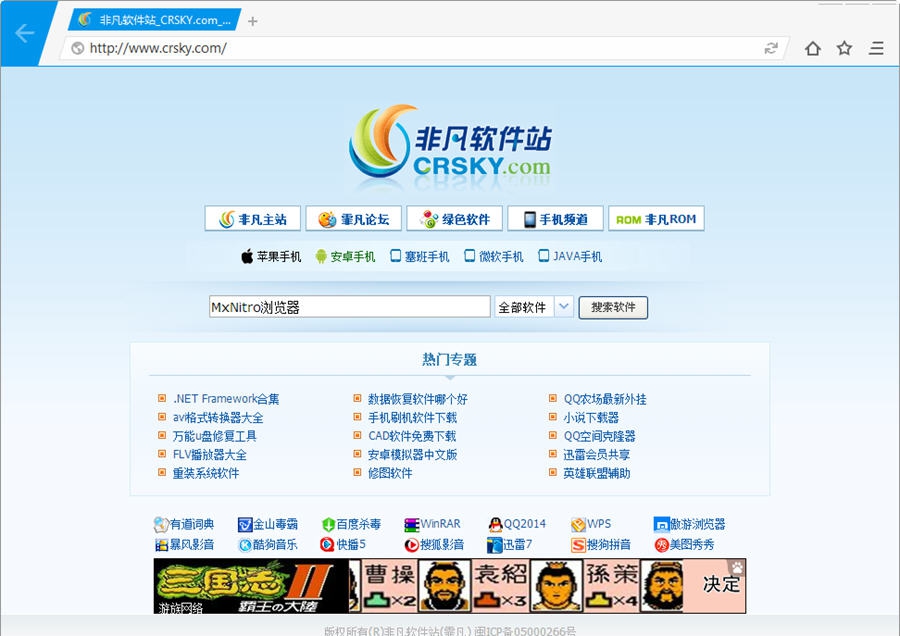This screenshot has height=636, width=900.
Task: Click the WPS software icon
Action: pos(578,524)
